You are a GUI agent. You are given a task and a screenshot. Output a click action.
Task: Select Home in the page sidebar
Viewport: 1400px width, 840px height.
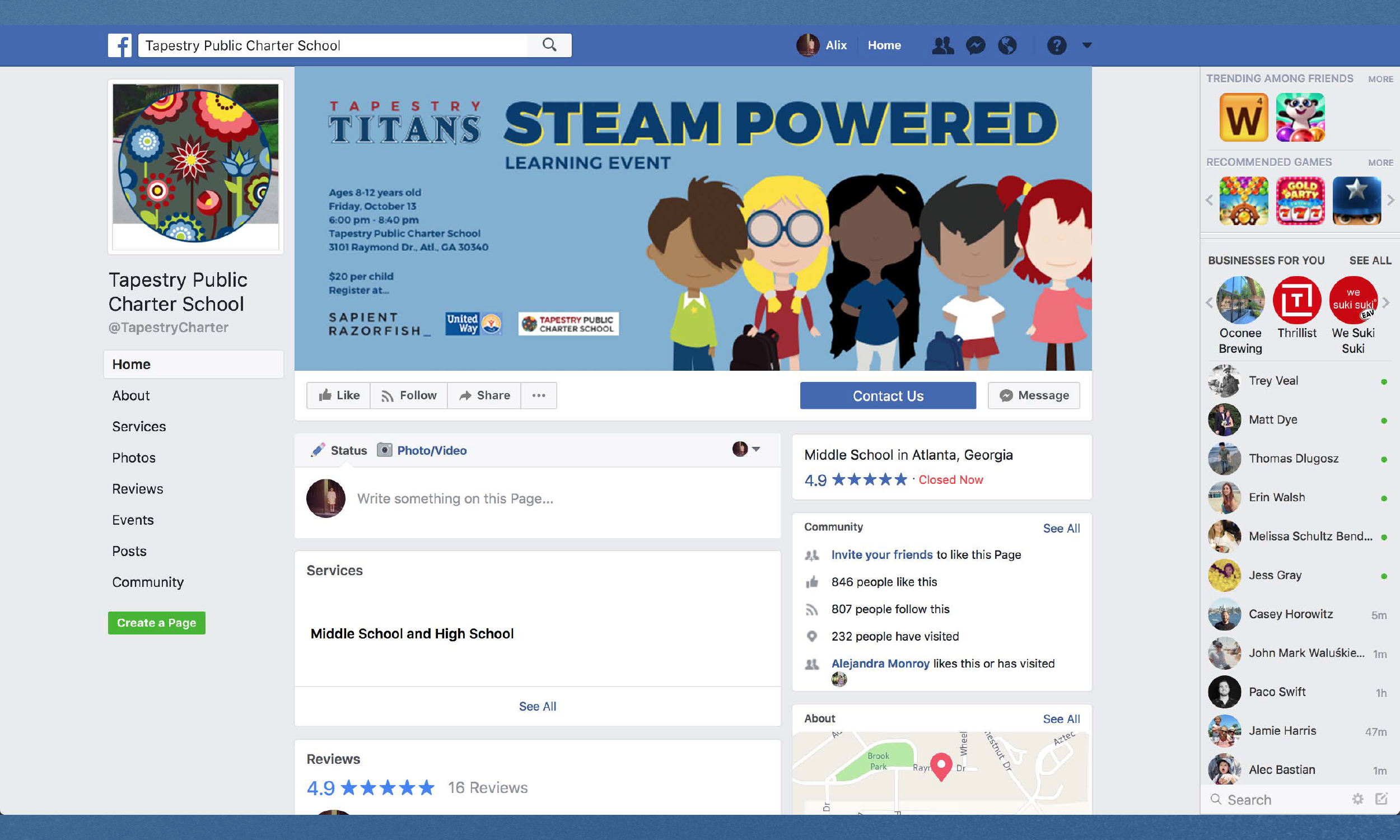pos(194,364)
